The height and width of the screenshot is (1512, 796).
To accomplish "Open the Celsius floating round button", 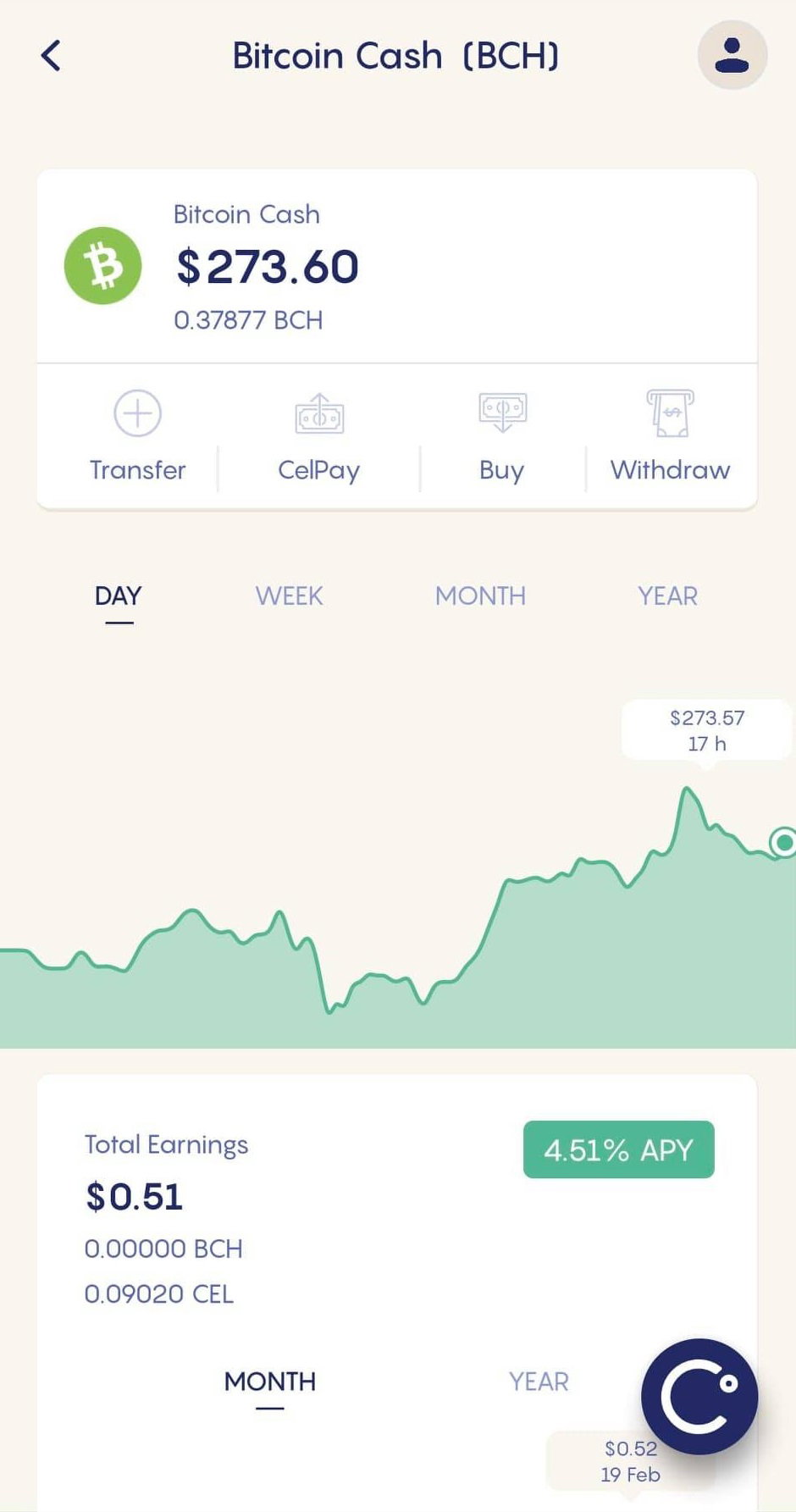I will point(699,1397).
